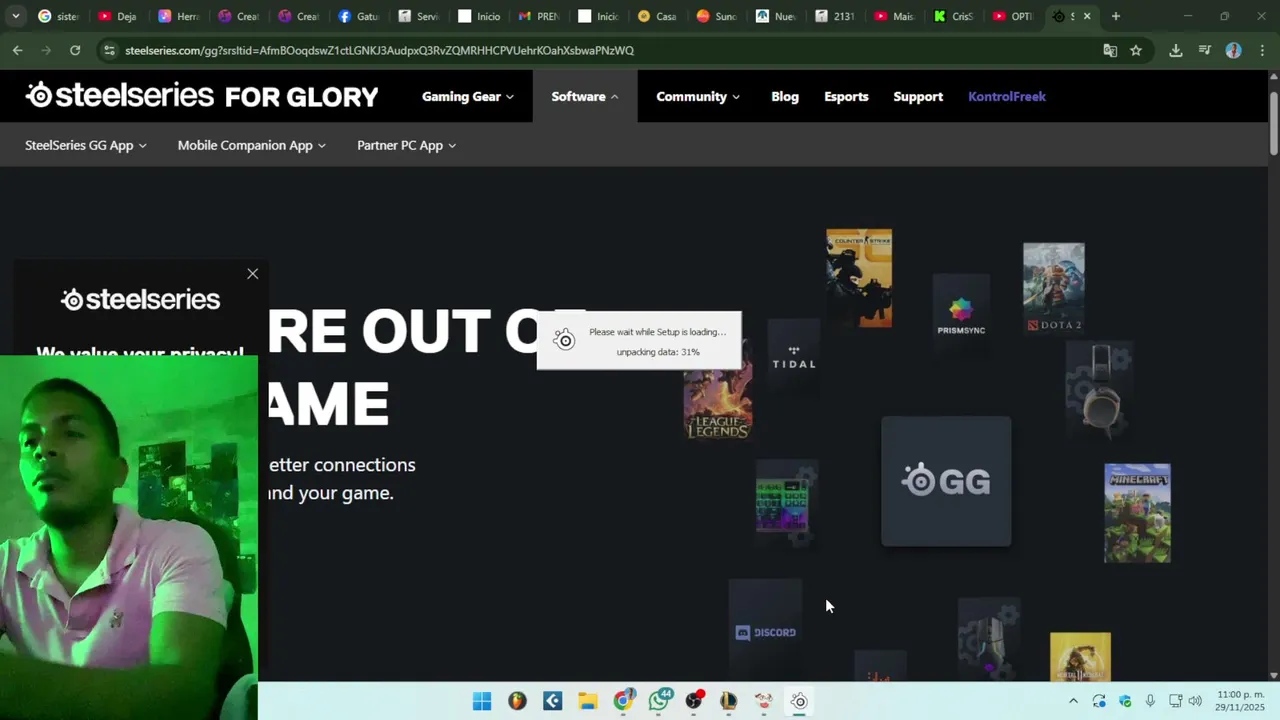Image resolution: width=1280 pixels, height=720 pixels.
Task: Expand the Partner PC App submenu
Action: click(407, 145)
